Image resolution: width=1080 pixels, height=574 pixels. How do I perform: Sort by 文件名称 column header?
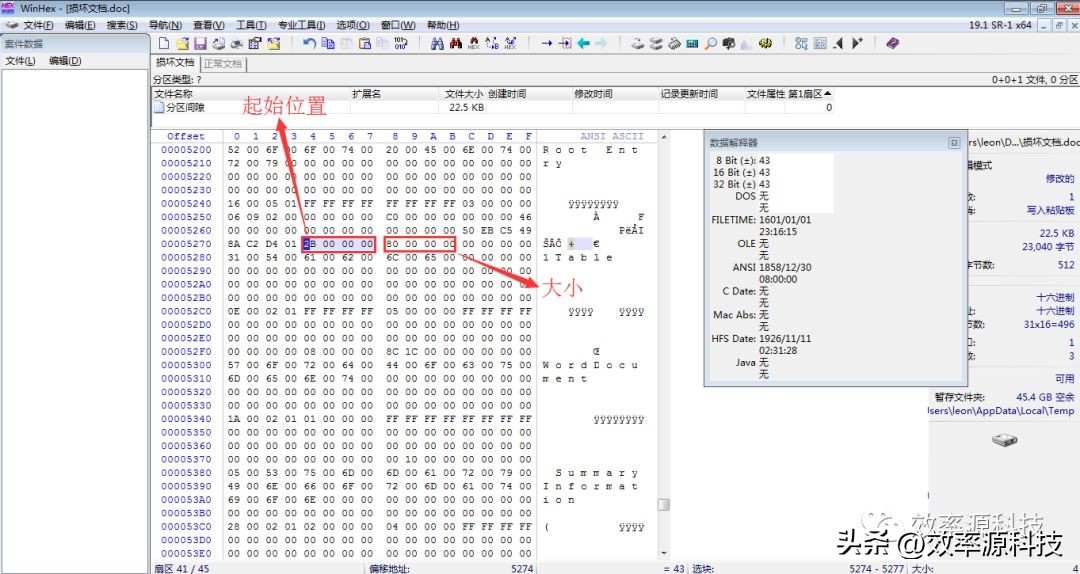tap(251, 94)
